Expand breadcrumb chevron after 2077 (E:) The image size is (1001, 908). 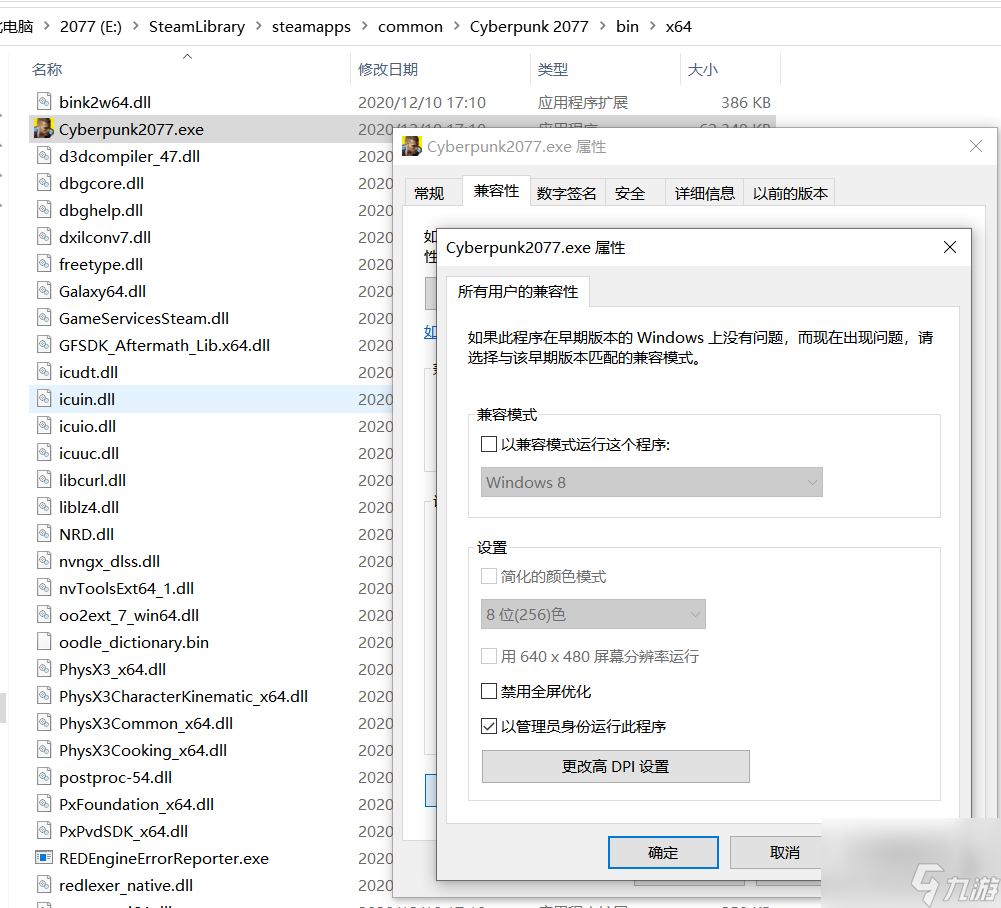pos(135,26)
